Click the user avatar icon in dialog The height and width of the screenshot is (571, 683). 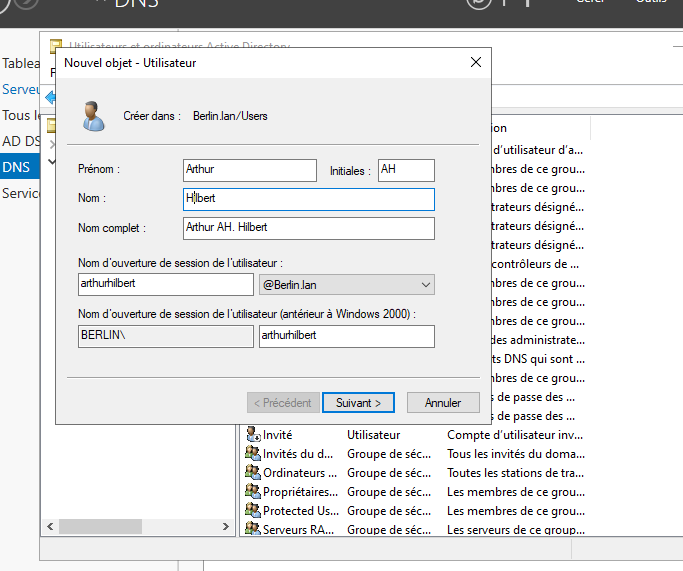coord(94,115)
